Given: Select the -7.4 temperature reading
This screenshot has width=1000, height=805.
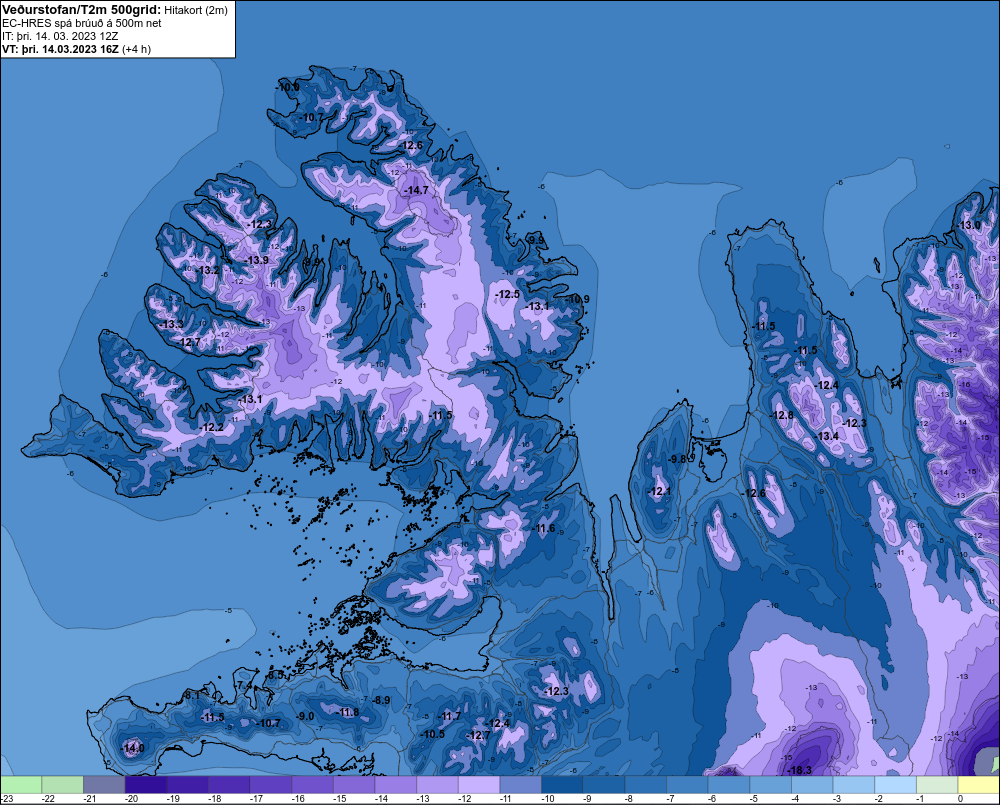Looking at the screenshot, I should point(244,684).
